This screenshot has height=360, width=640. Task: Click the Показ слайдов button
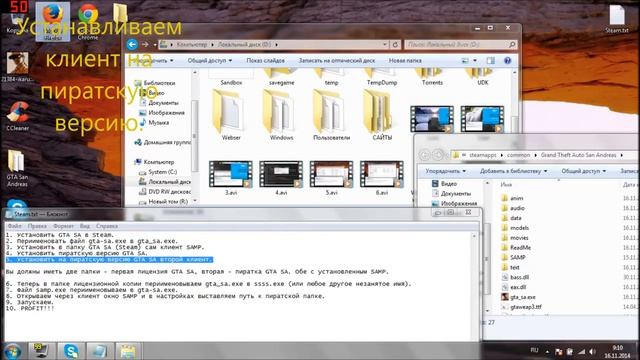pyautogui.click(x=265, y=60)
